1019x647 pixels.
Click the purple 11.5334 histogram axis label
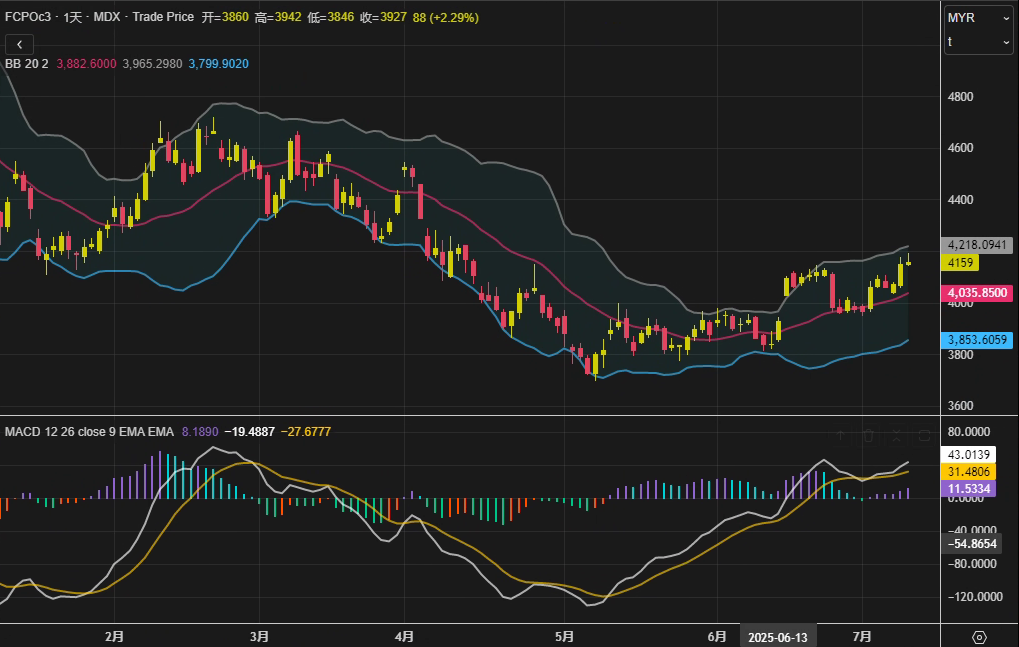(x=968, y=488)
